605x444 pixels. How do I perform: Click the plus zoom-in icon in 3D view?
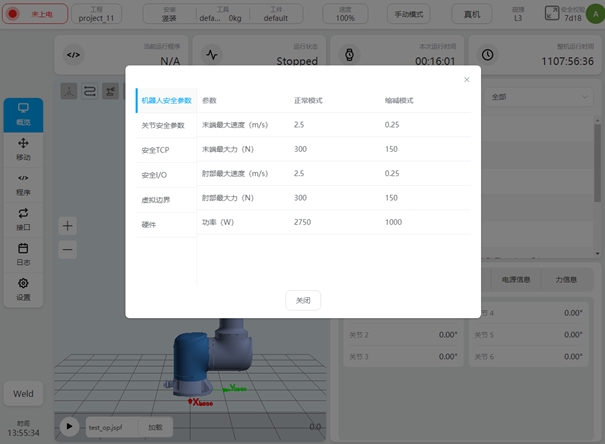68,225
